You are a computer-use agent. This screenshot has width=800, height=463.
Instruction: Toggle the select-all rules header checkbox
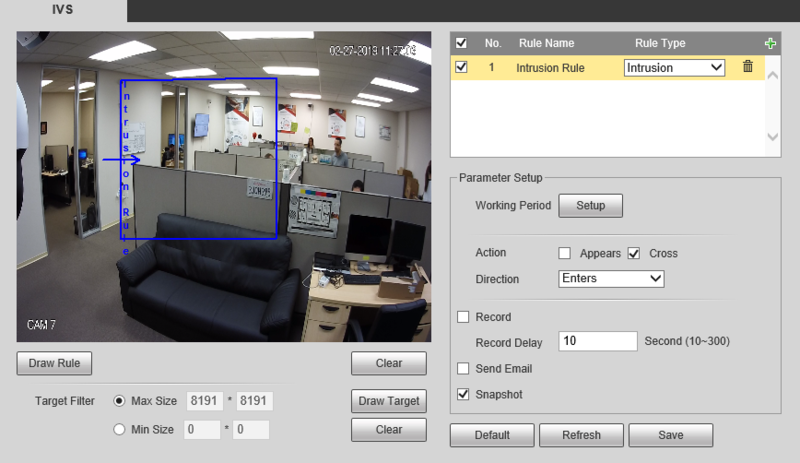pyautogui.click(x=461, y=43)
